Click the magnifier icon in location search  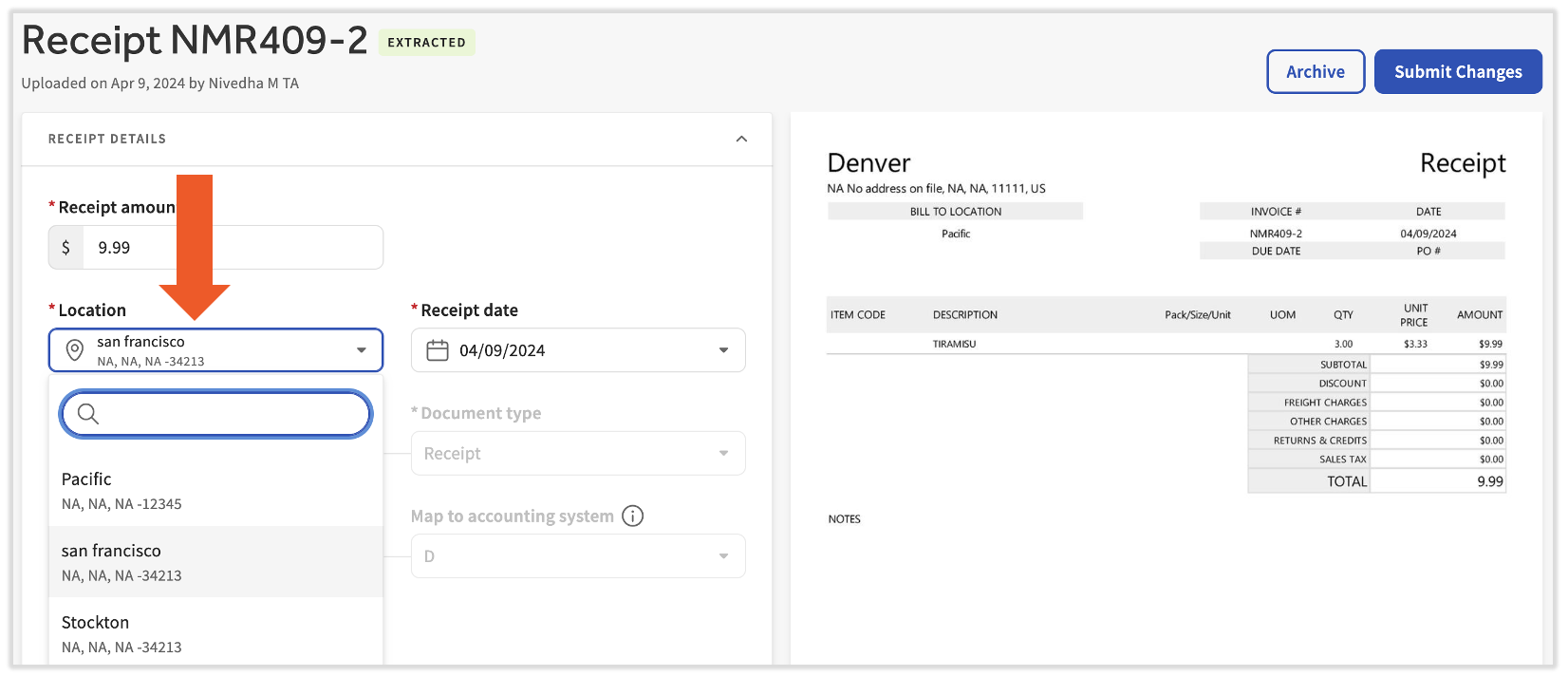point(88,414)
